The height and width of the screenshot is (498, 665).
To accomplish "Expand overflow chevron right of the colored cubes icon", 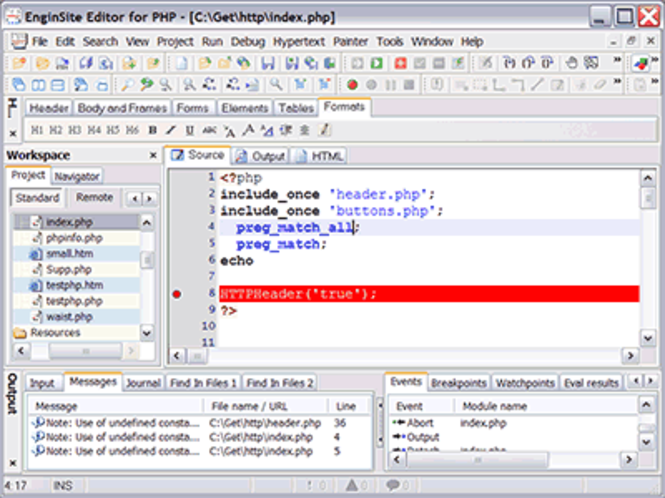I will tap(655, 59).
